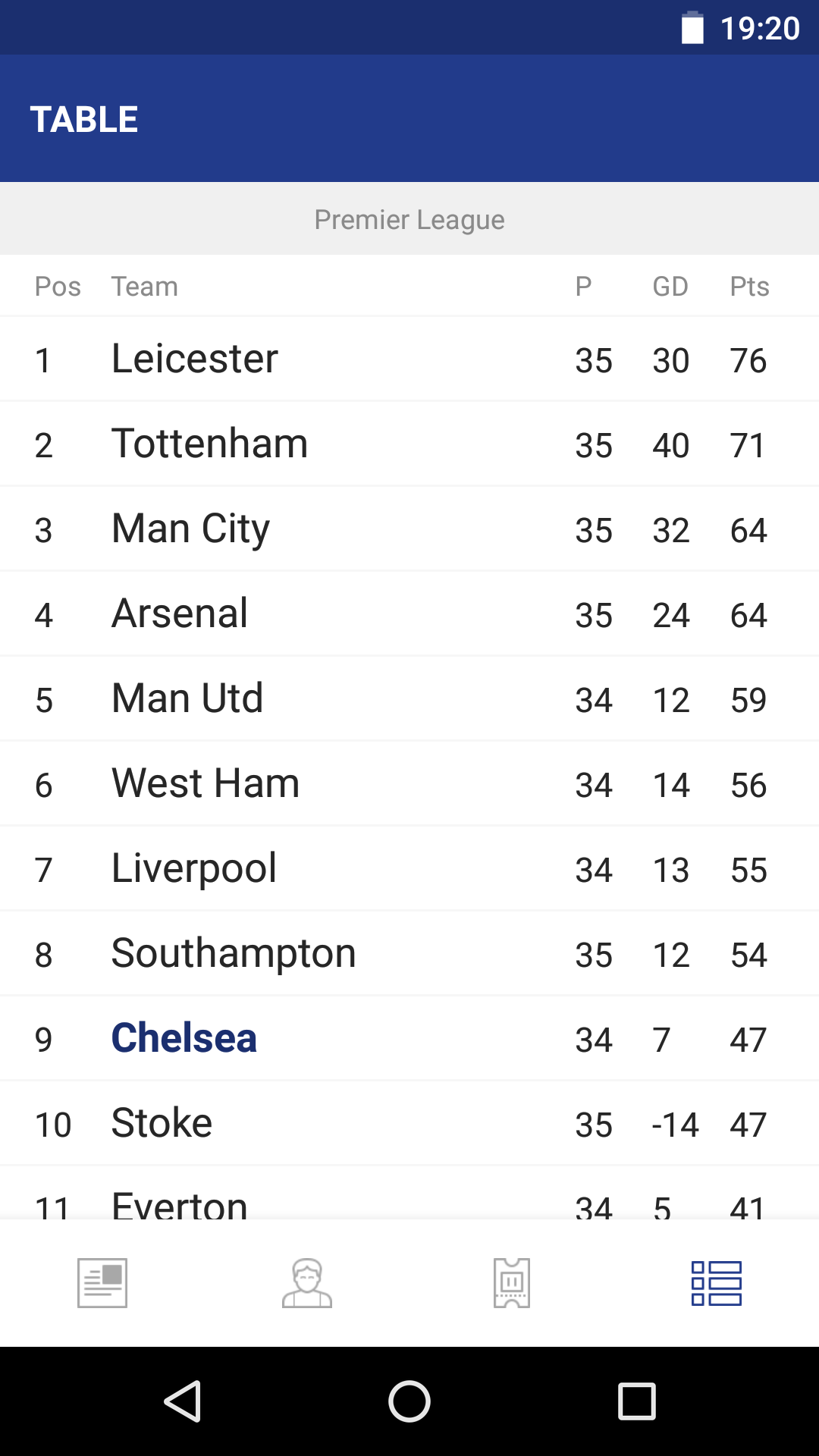The height and width of the screenshot is (1456, 819).
Task: Tap the match tickets icon
Action: [x=512, y=1283]
